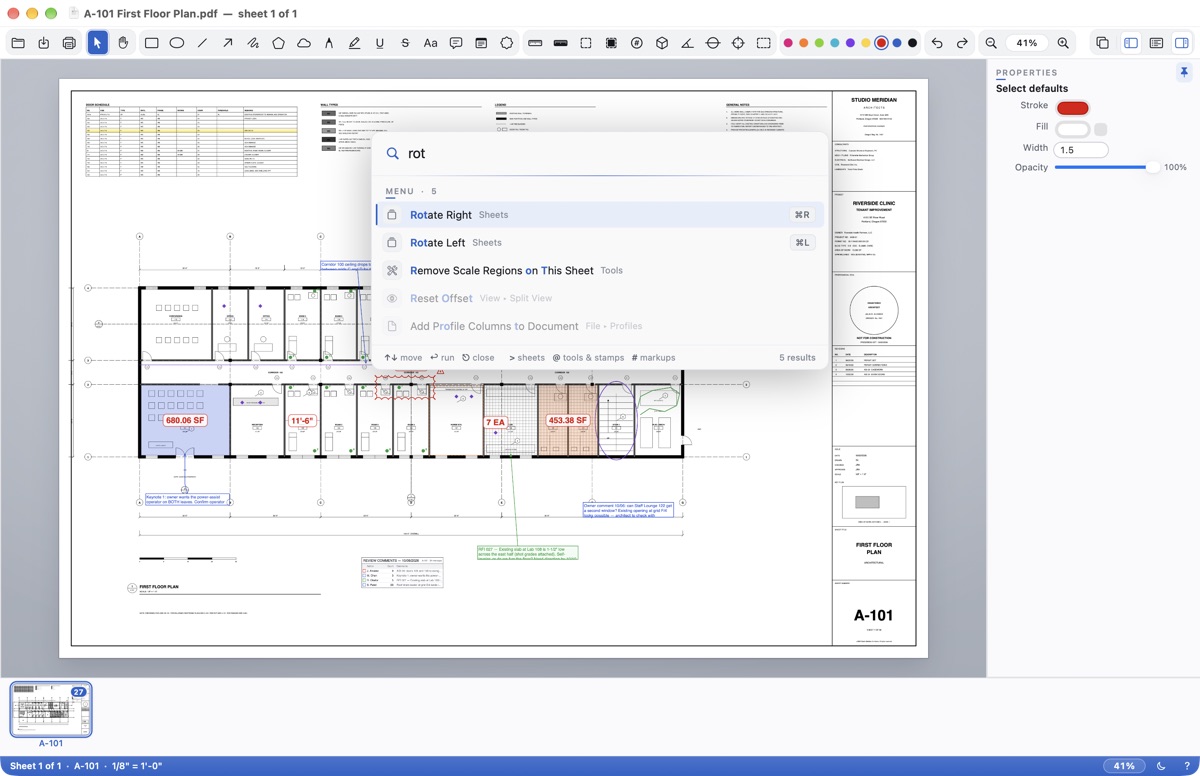Click the Width input field
This screenshot has width=1200, height=776.
1081,150
